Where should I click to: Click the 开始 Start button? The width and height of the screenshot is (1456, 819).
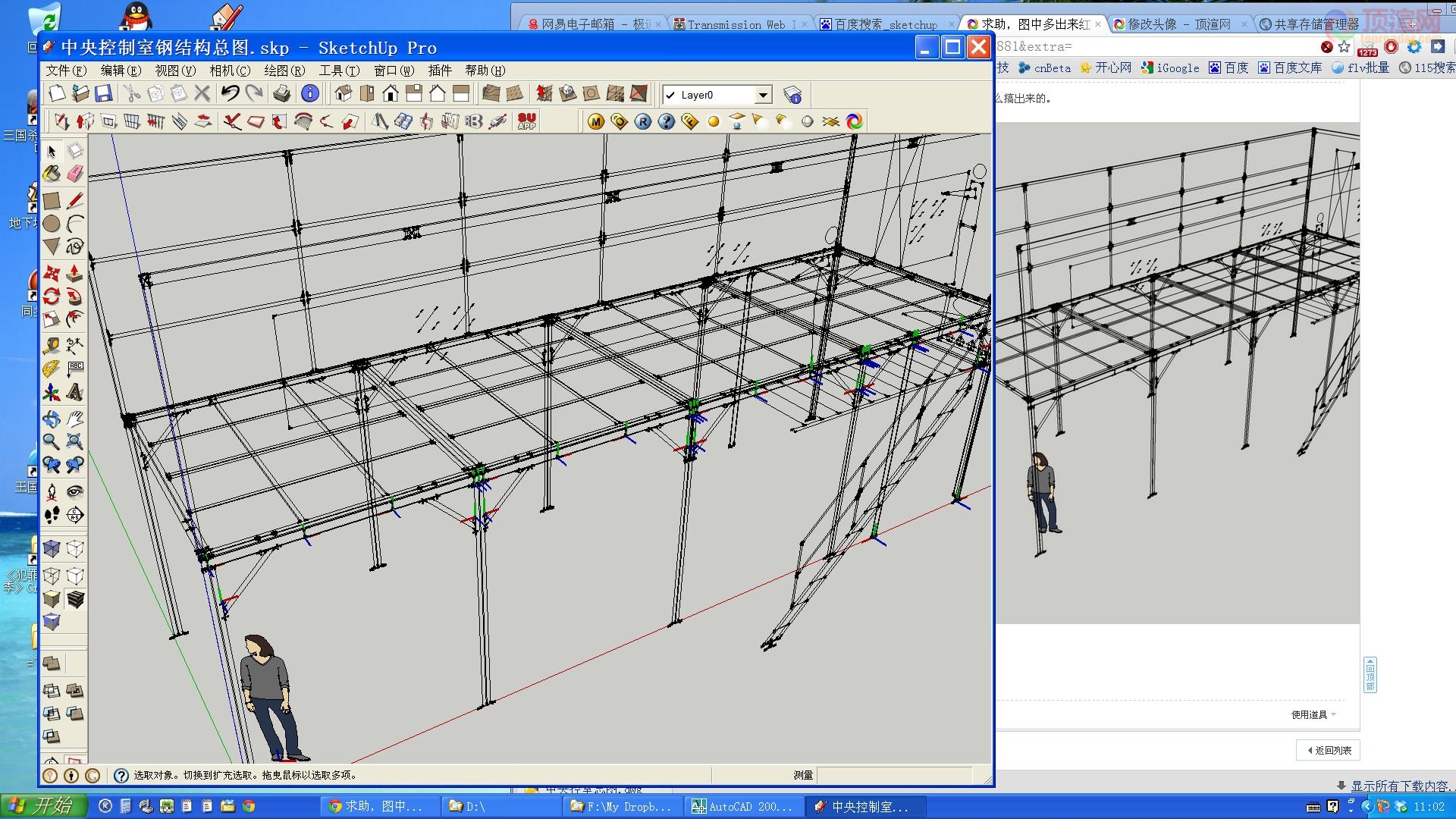point(44,805)
